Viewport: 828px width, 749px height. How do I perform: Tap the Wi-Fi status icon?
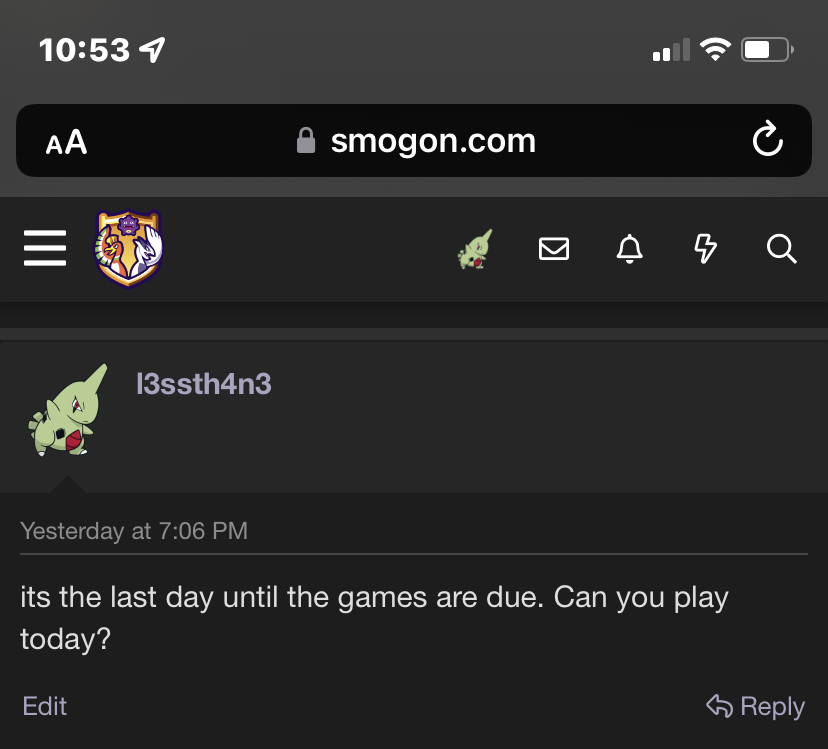(x=715, y=49)
